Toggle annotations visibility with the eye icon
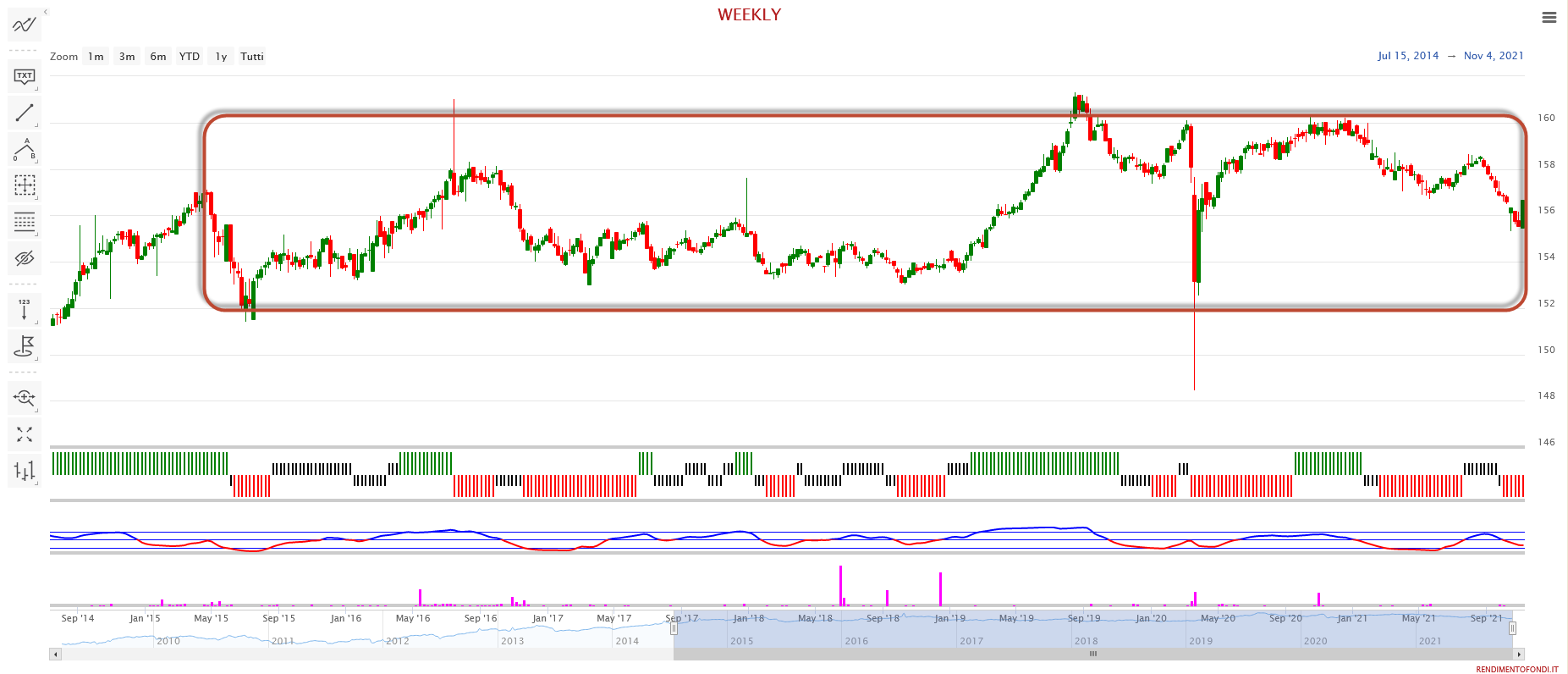Image resolution: width=1568 pixels, height=674 pixels. tap(24, 257)
